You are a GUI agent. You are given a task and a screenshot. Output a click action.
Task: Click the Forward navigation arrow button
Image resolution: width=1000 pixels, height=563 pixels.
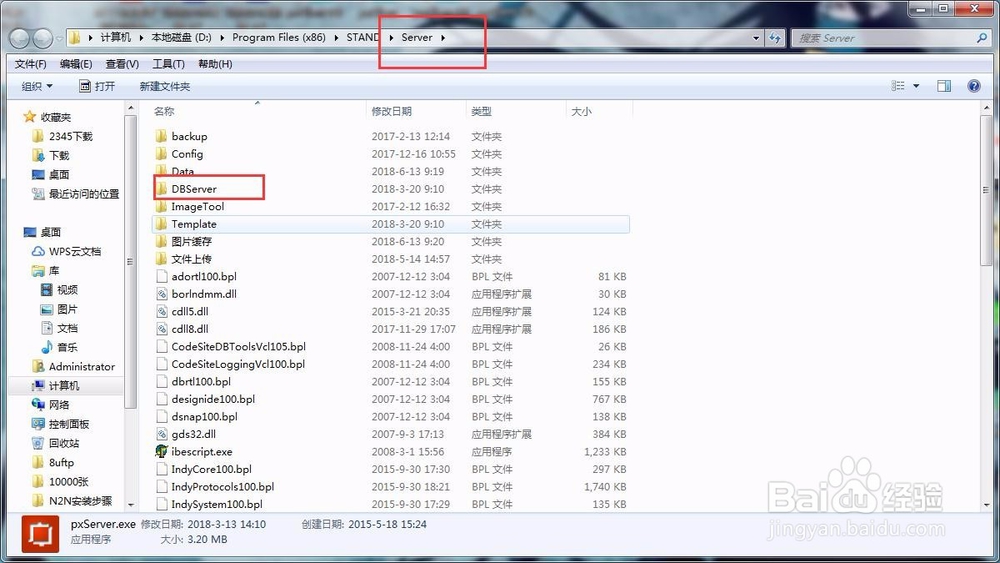(43, 39)
